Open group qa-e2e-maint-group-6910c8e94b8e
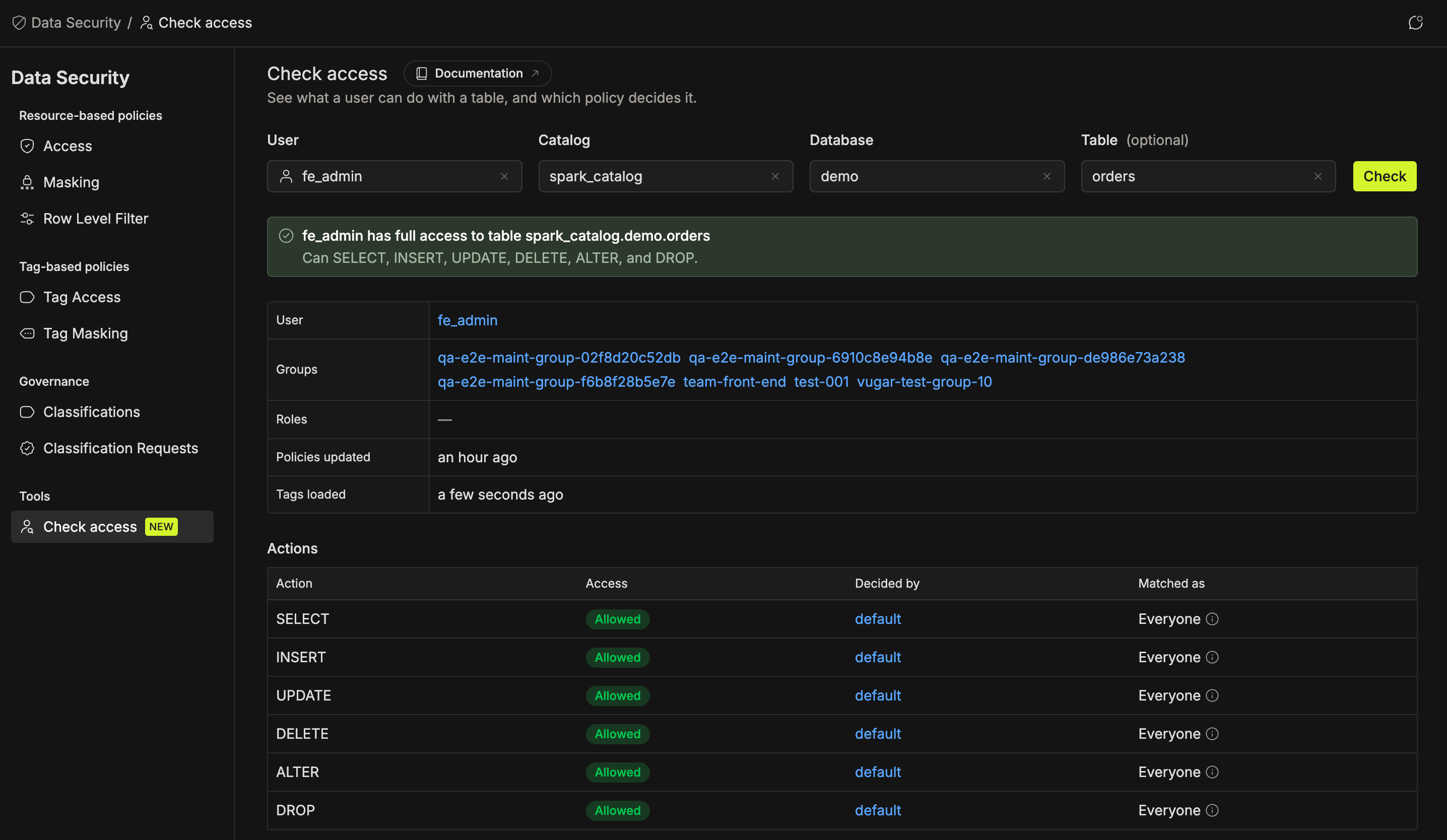 810,358
